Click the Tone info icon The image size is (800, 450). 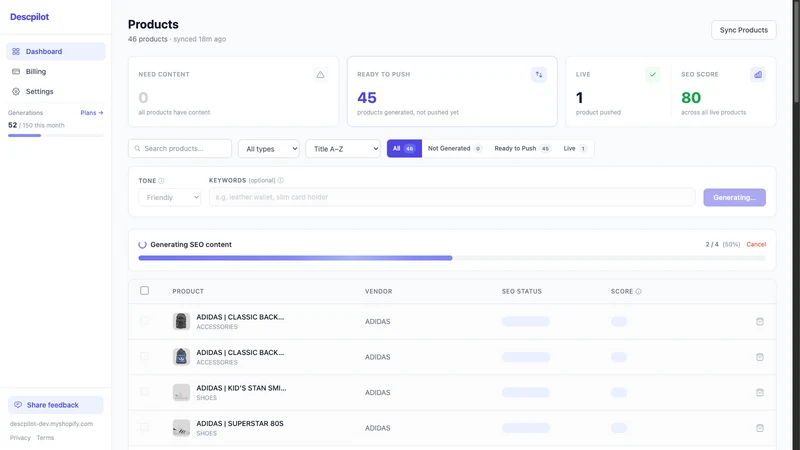[x=161, y=181]
